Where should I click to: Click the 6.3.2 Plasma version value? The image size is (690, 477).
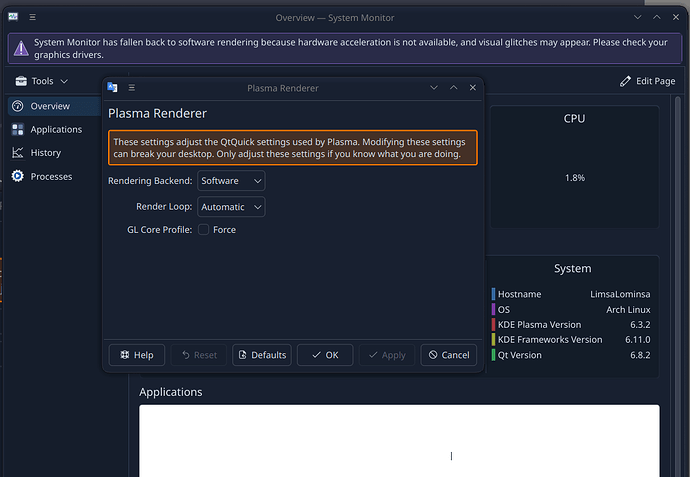640,325
